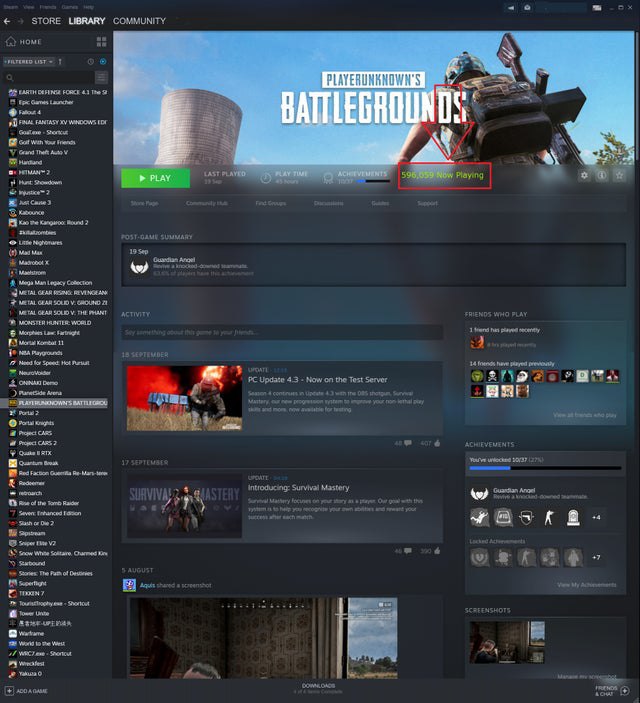Click Add a Game plus icon
Viewport: 640px width, 703px height.
point(9,691)
